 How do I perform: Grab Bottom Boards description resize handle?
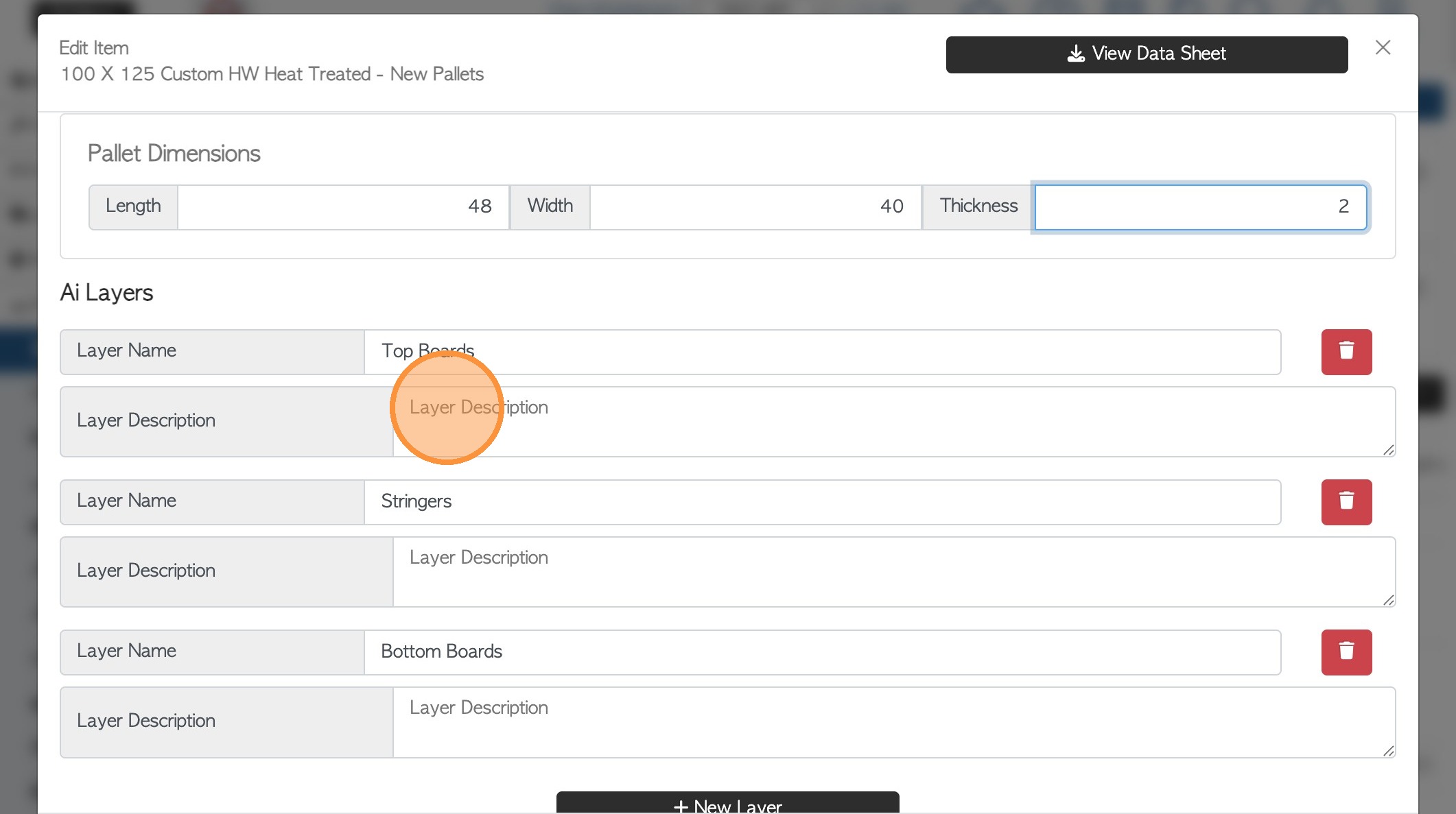click(x=1388, y=751)
